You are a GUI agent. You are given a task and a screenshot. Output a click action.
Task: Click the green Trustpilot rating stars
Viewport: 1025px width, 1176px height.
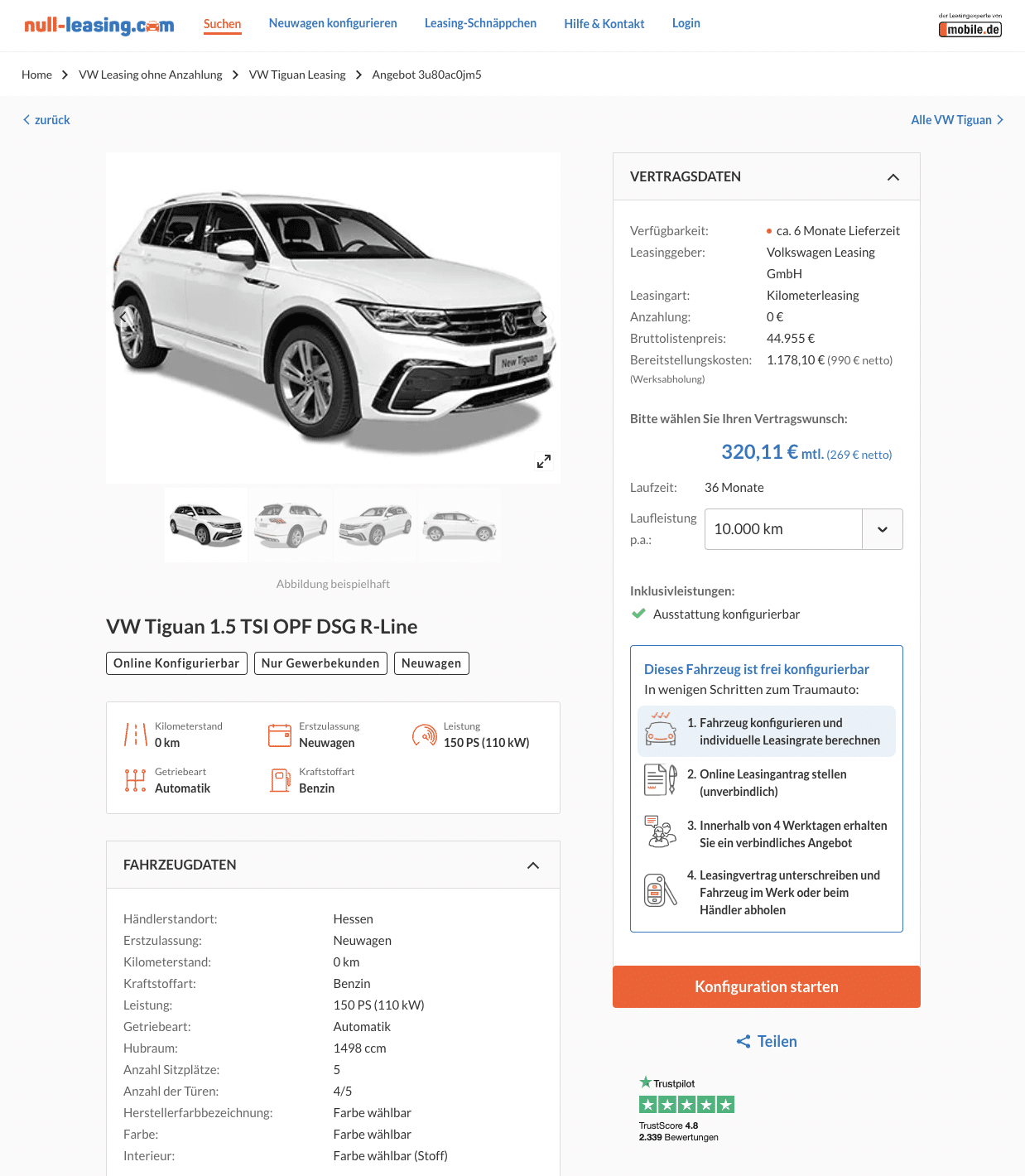686,1104
